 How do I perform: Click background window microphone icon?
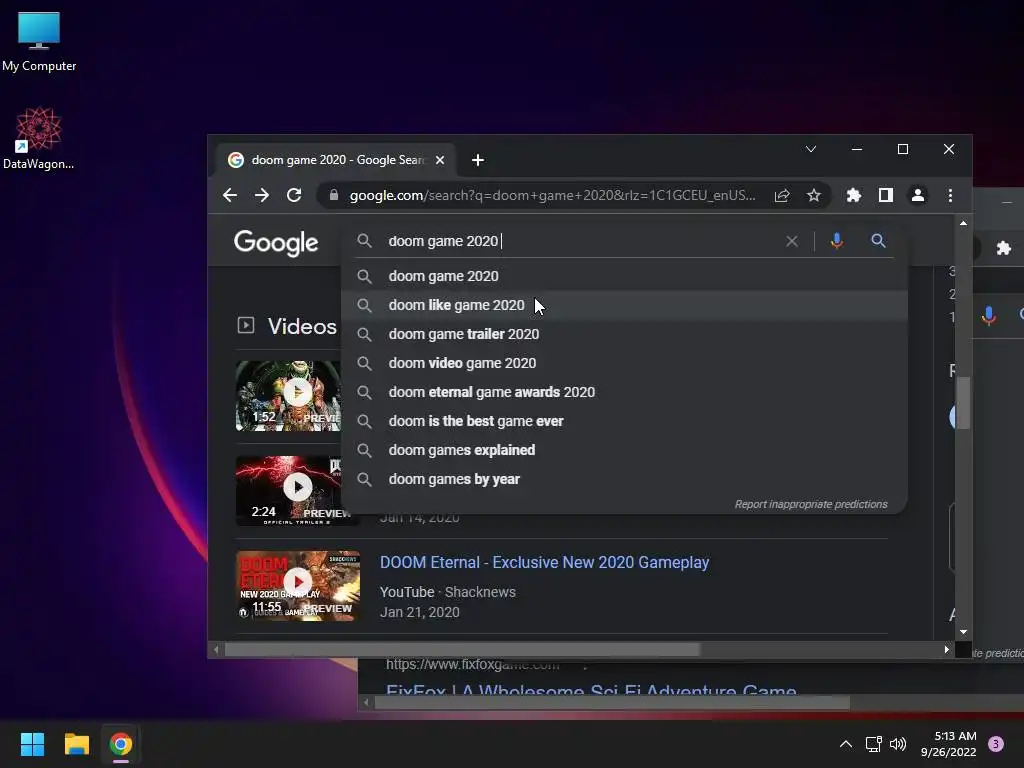coord(989,316)
